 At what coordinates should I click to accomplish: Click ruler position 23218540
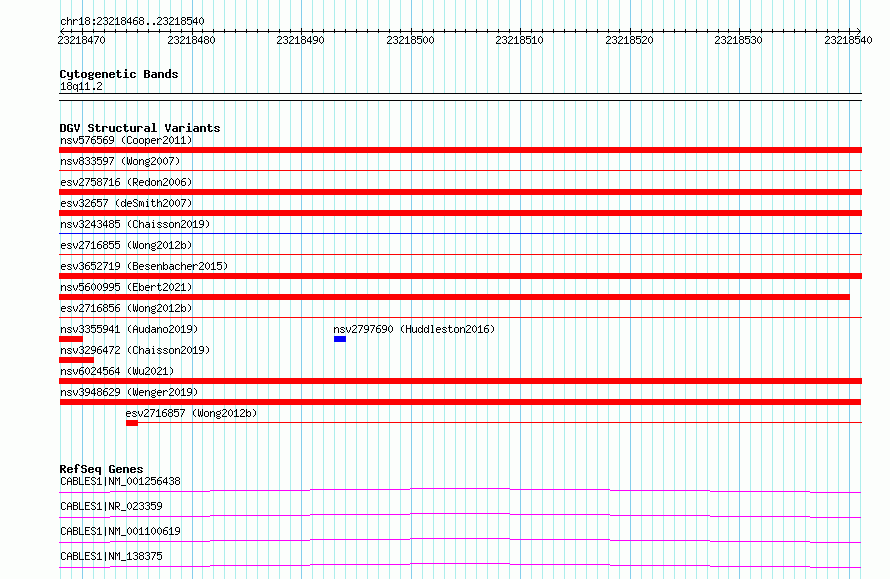[x=849, y=40]
